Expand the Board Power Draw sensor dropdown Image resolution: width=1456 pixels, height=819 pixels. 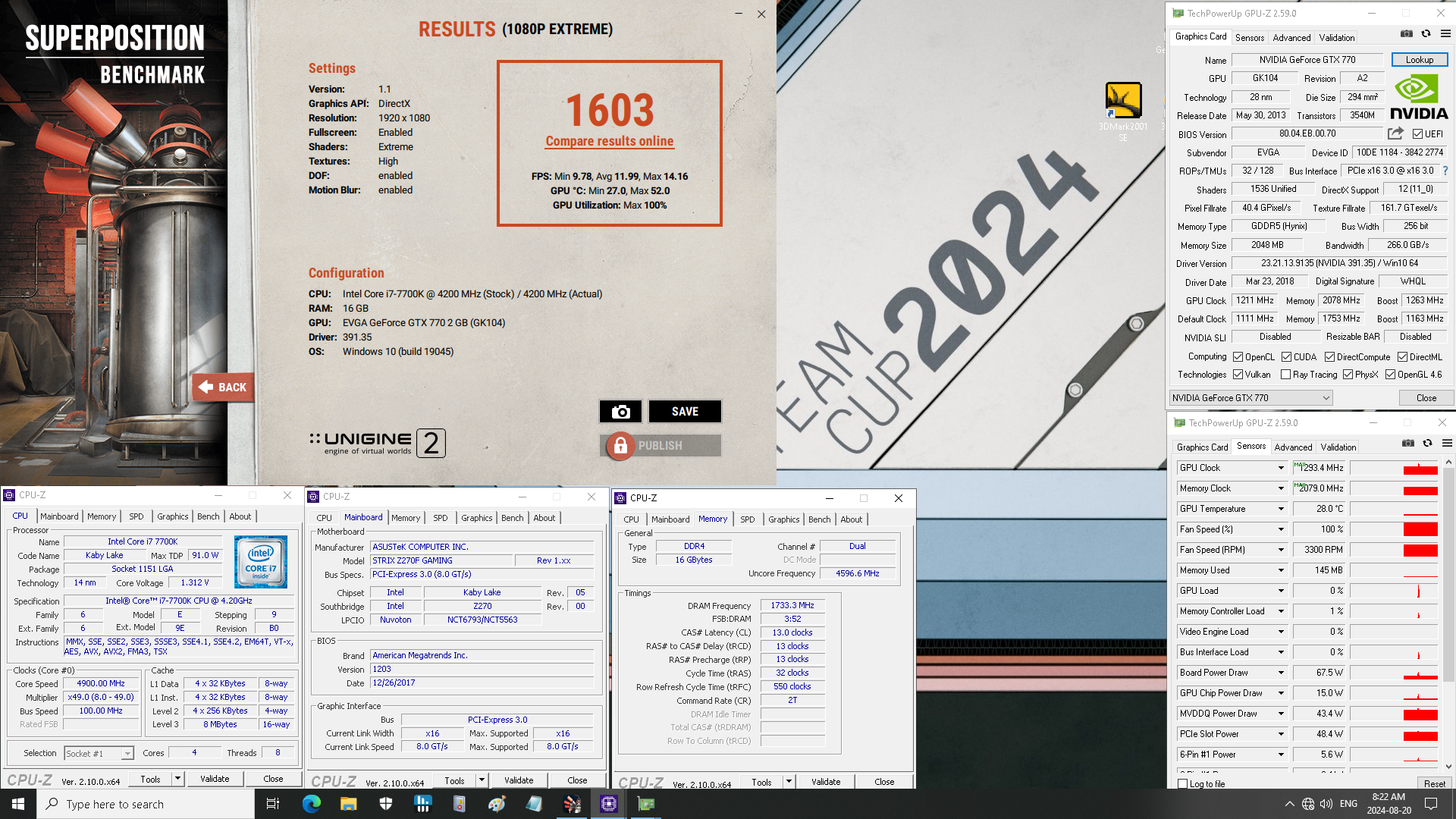(x=1282, y=673)
